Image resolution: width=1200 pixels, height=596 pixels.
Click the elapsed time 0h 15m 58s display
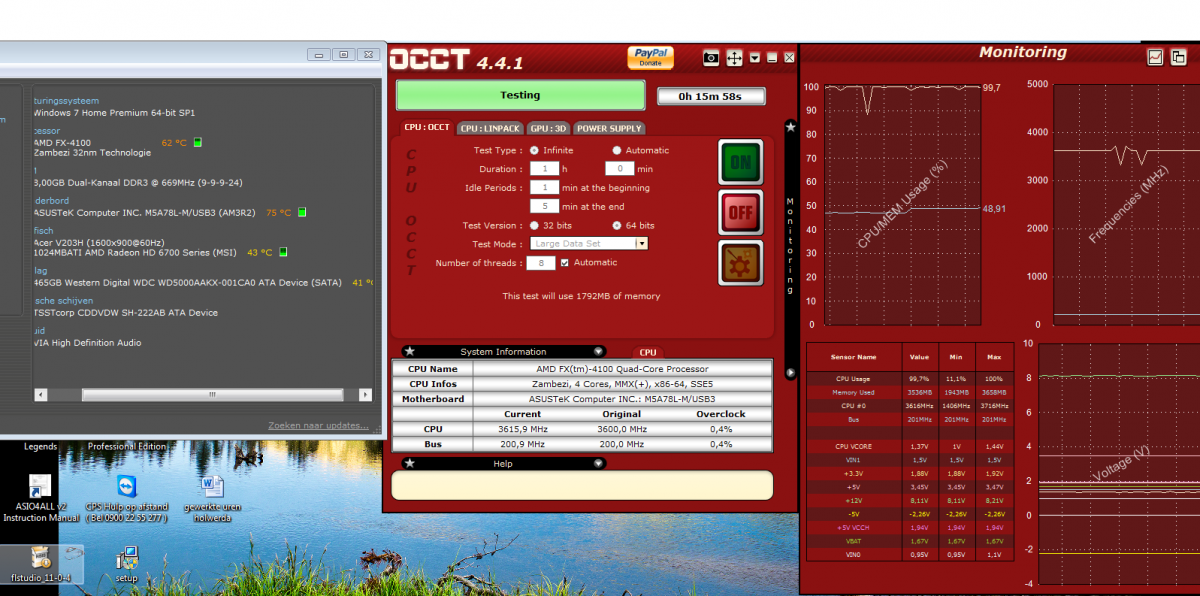tap(711, 96)
